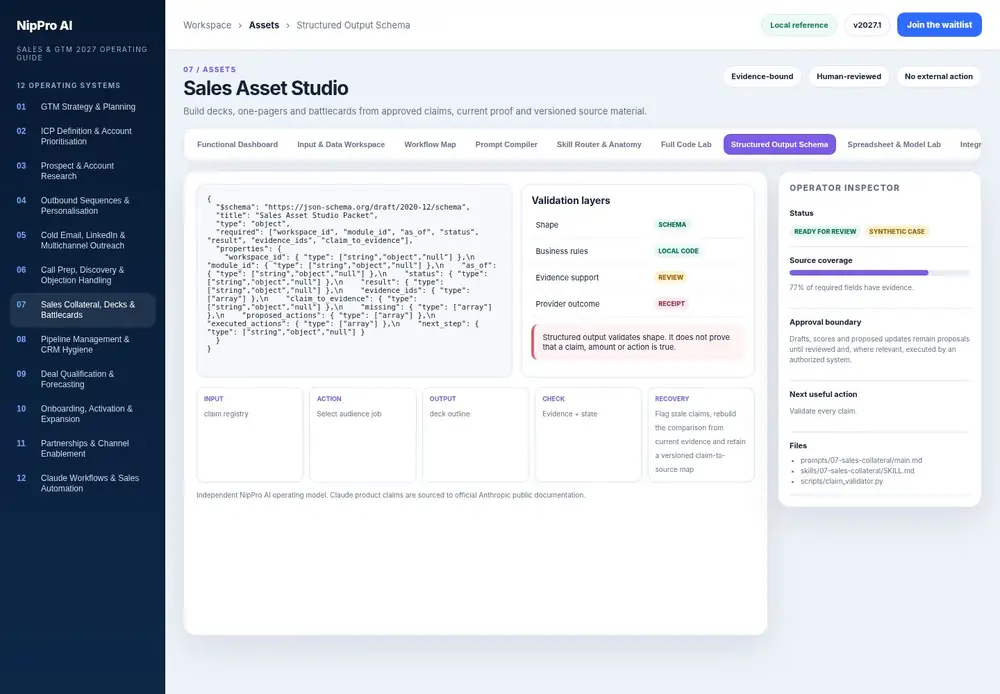Screen dimensions: 1000x694
Task: Click the Local reference badge
Action: click(x=798, y=25)
